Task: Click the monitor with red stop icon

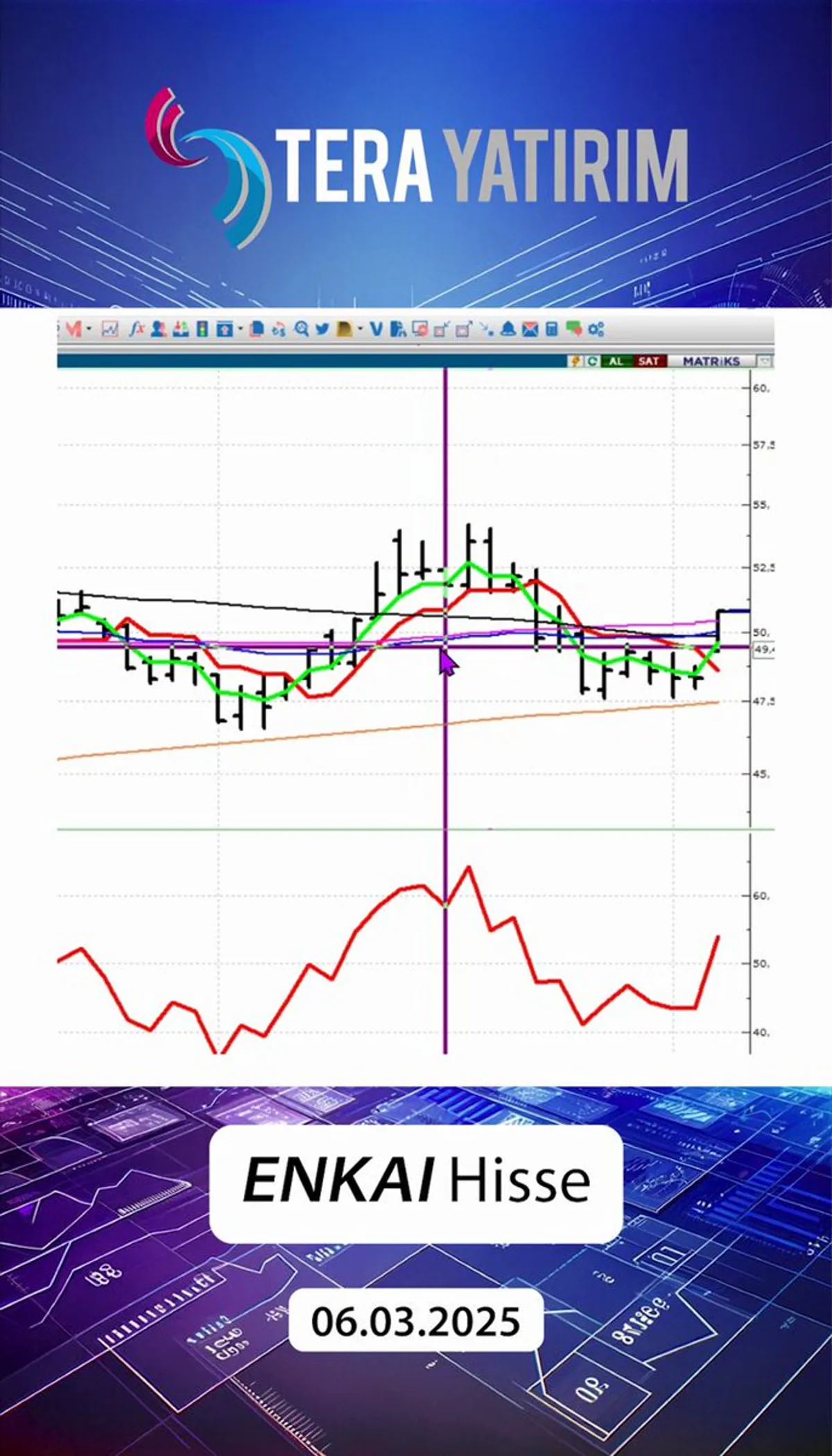Action: coord(419,329)
